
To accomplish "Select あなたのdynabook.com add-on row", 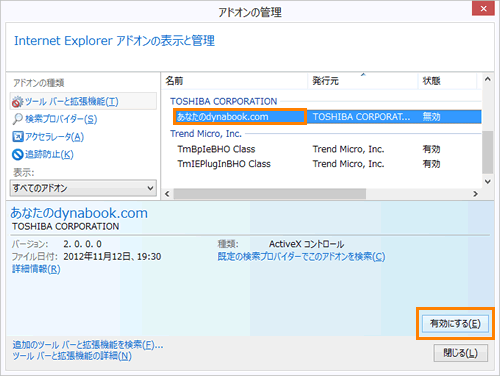I will [327, 117].
